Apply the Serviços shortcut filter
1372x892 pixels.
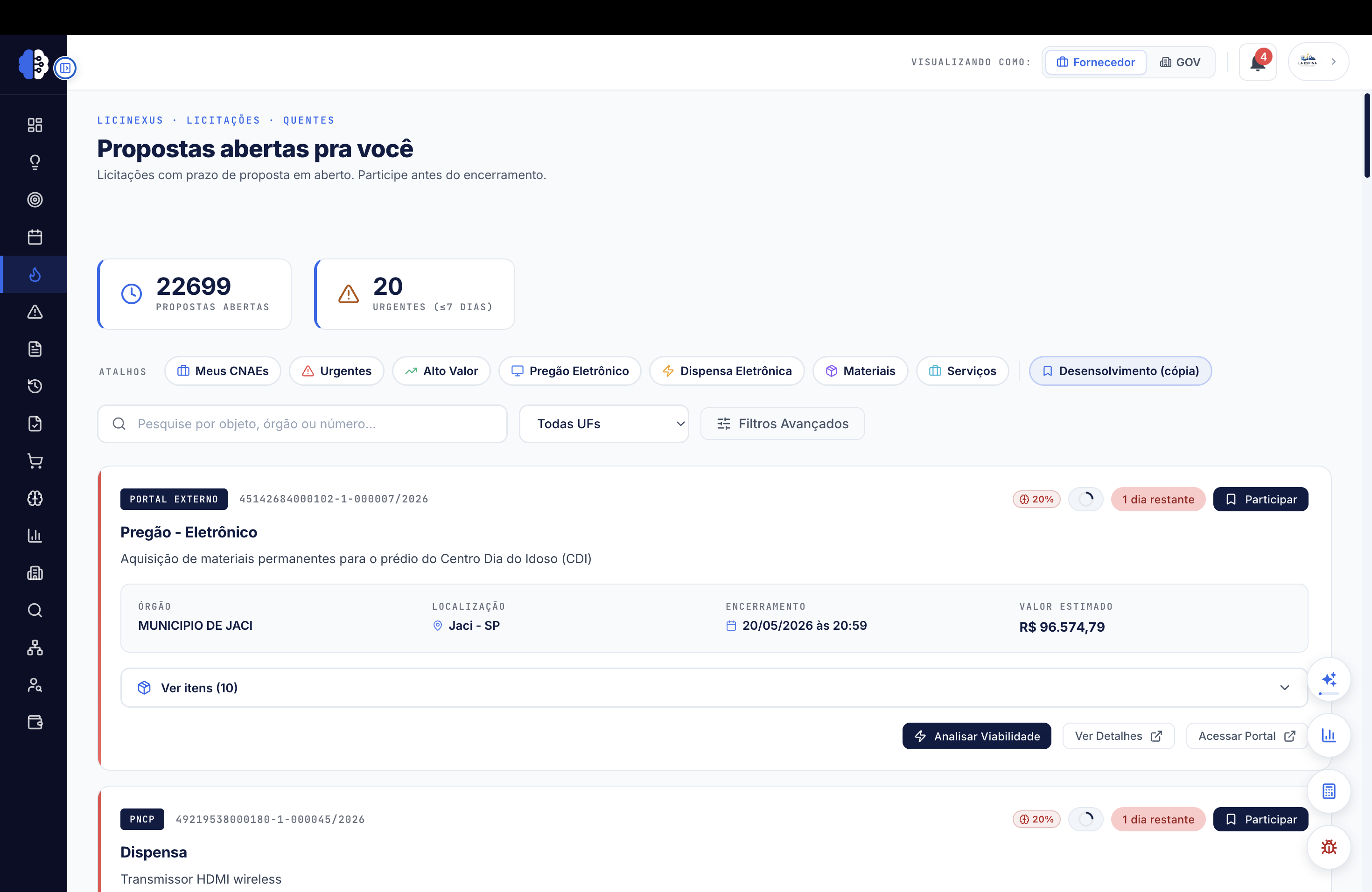[962, 371]
